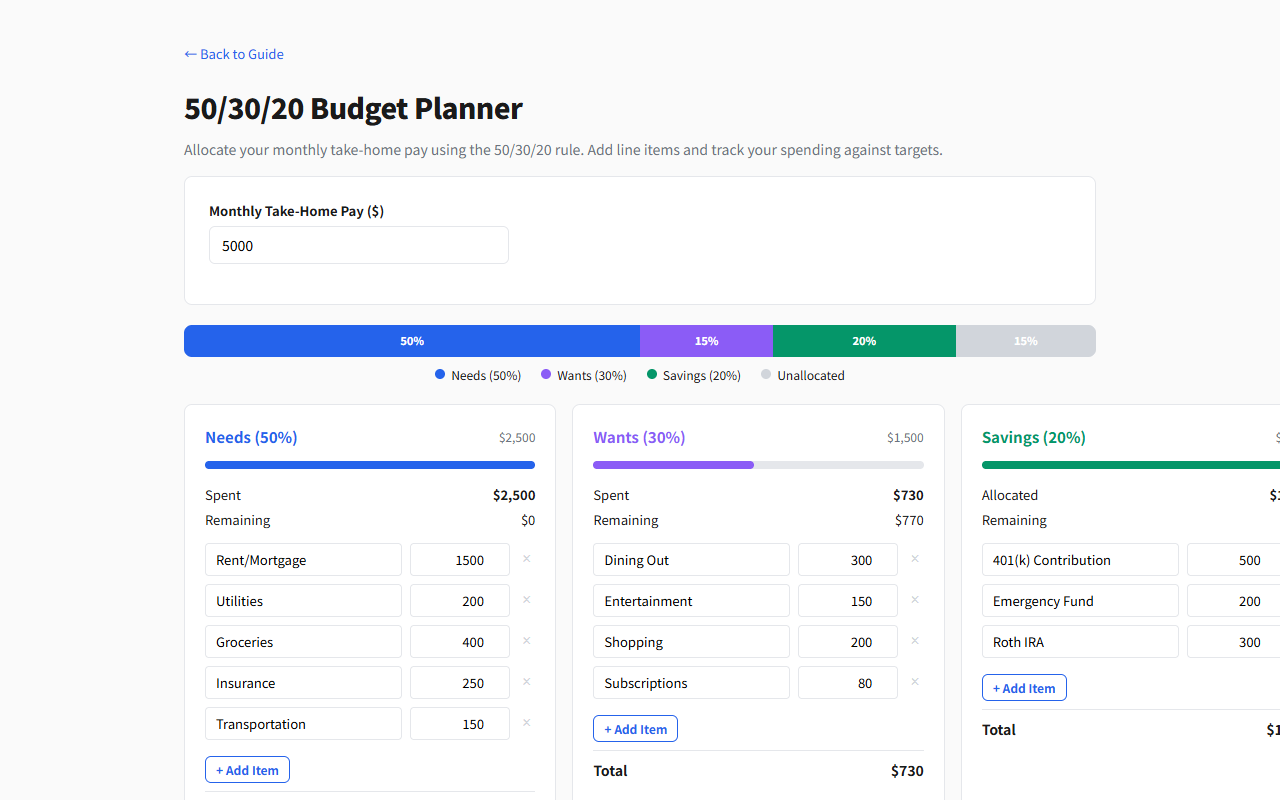Delete the Insurance line item
This screenshot has height=800, width=1280.
[526, 682]
